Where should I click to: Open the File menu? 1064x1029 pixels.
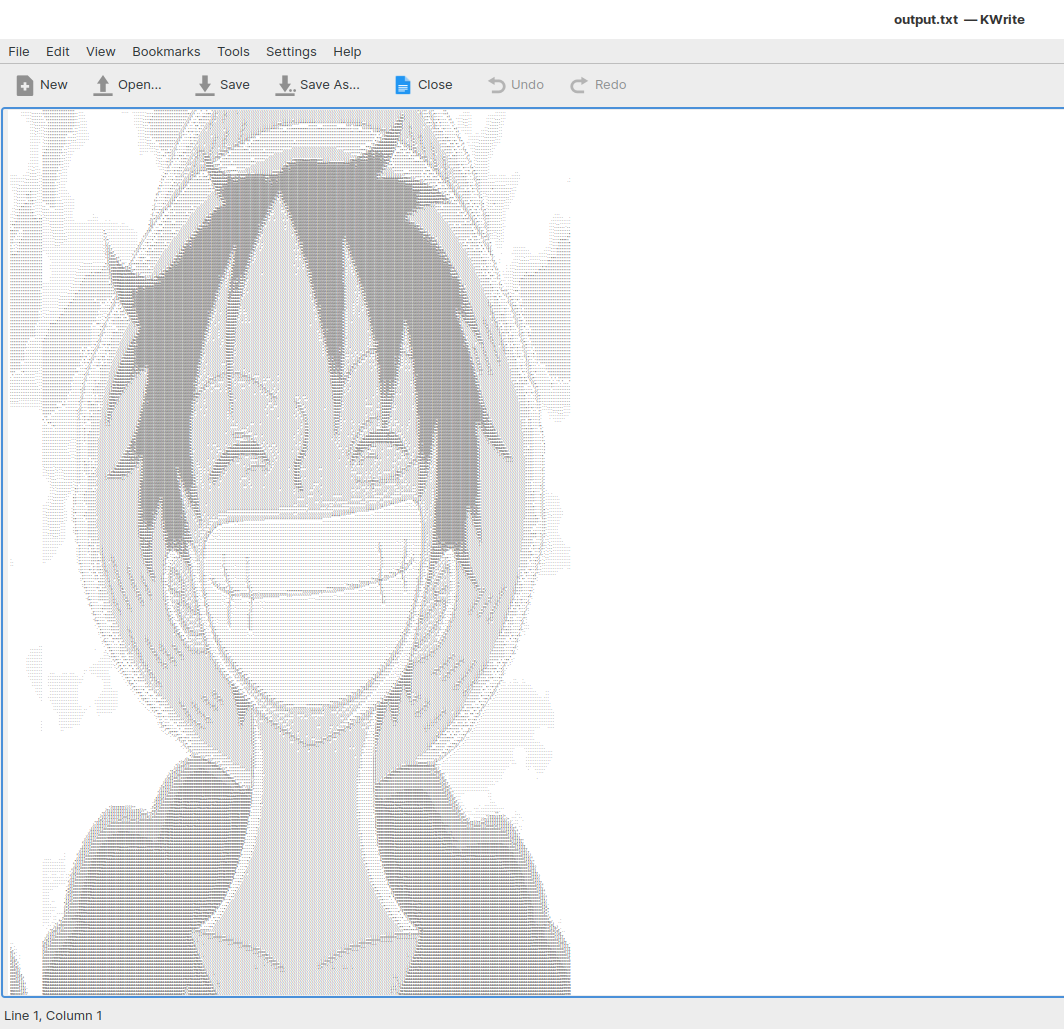point(18,51)
